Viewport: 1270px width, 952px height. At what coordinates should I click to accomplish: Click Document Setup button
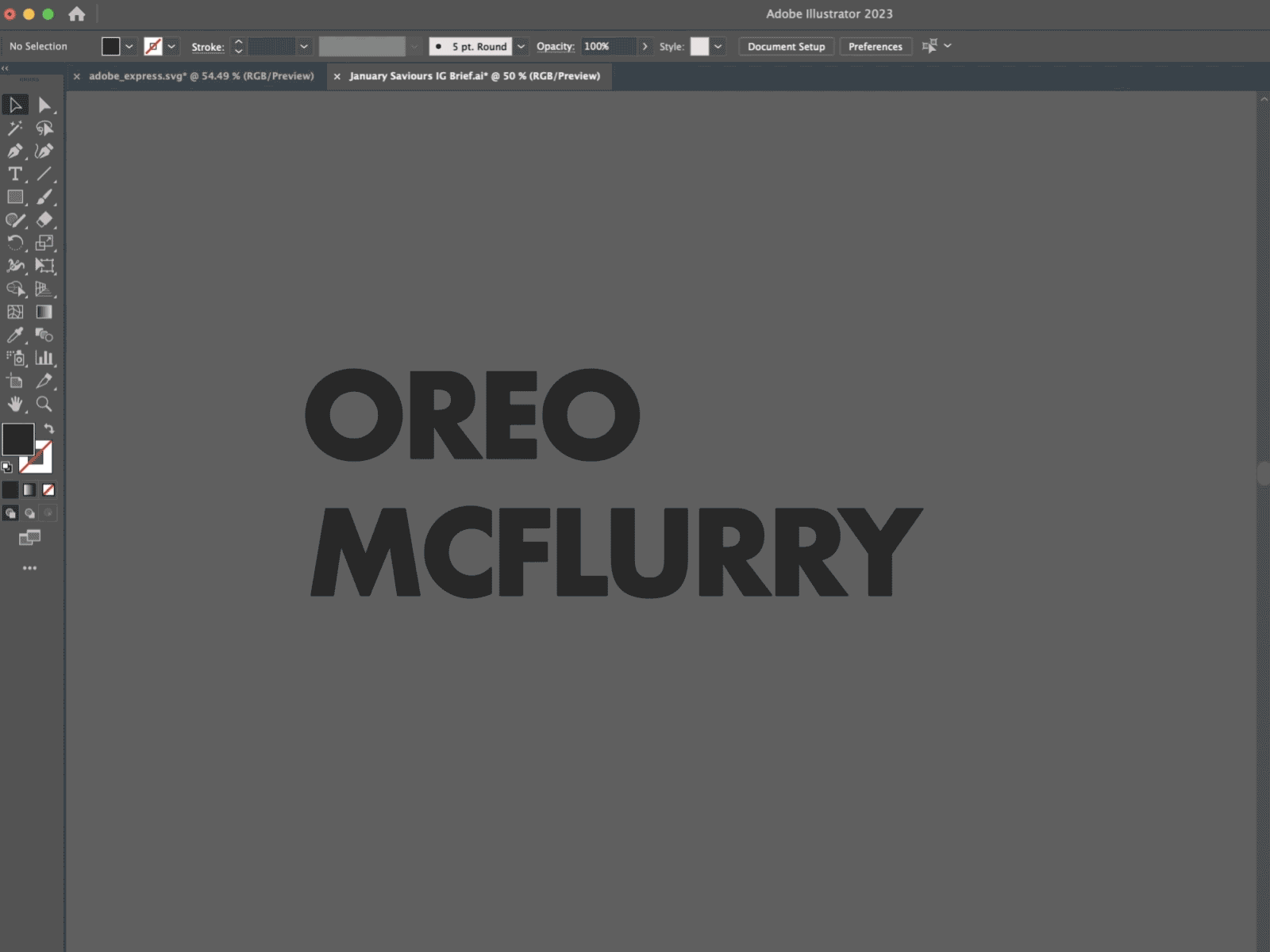[x=786, y=46]
